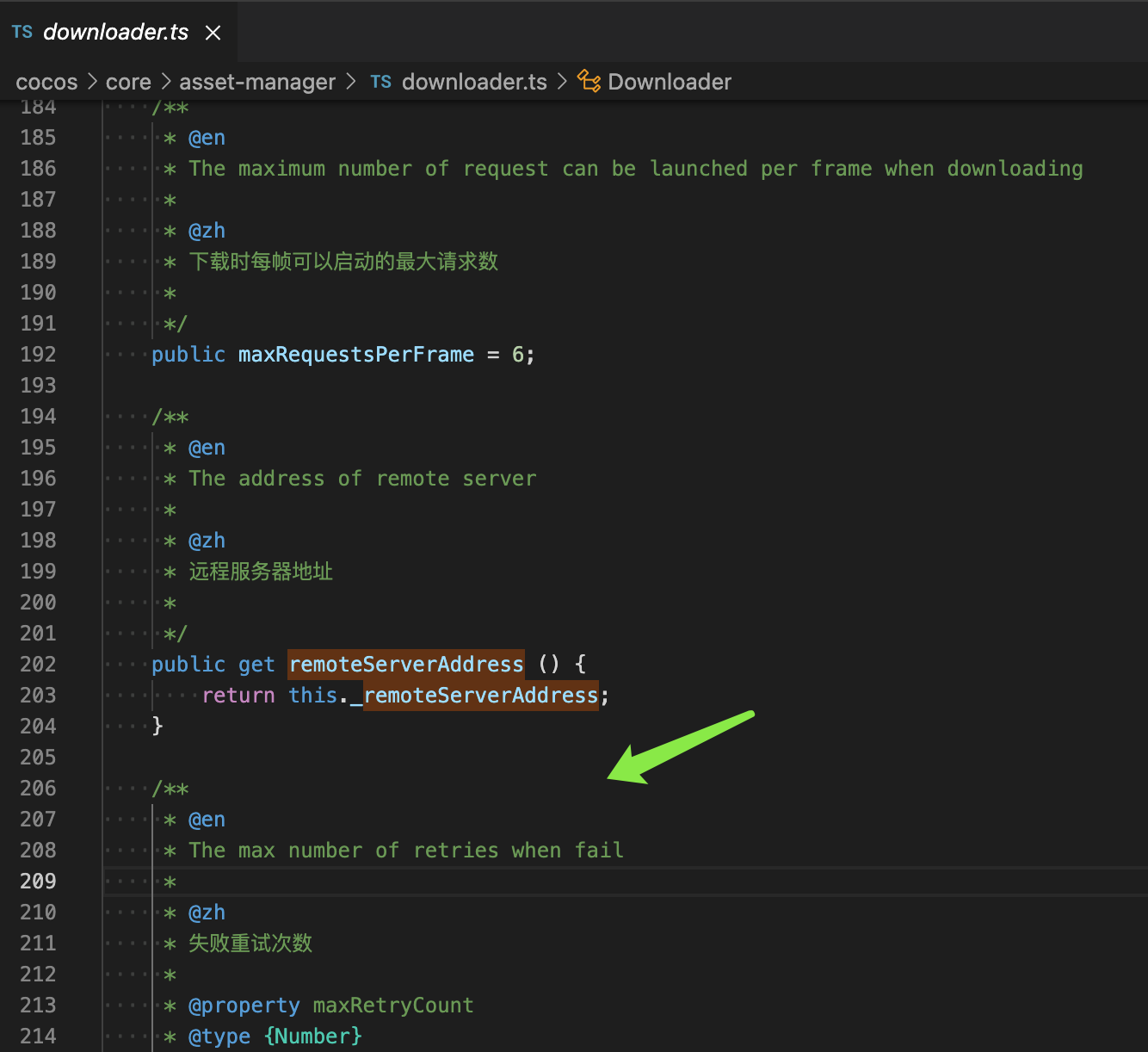The height and width of the screenshot is (1052, 1148).
Task: Close the downloader.ts editor tab
Action: pos(213,33)
